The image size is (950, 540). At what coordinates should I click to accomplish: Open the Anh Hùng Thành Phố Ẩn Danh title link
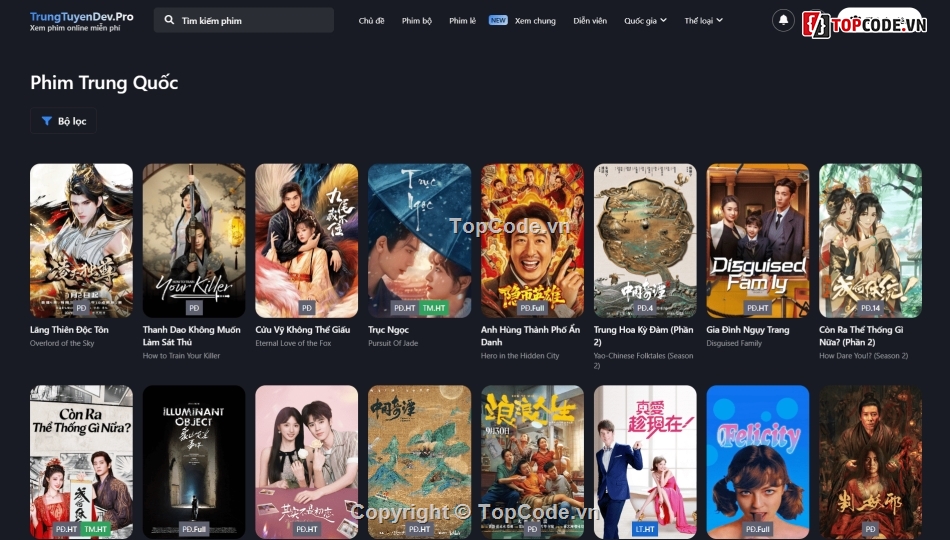[x=530, y=335]
